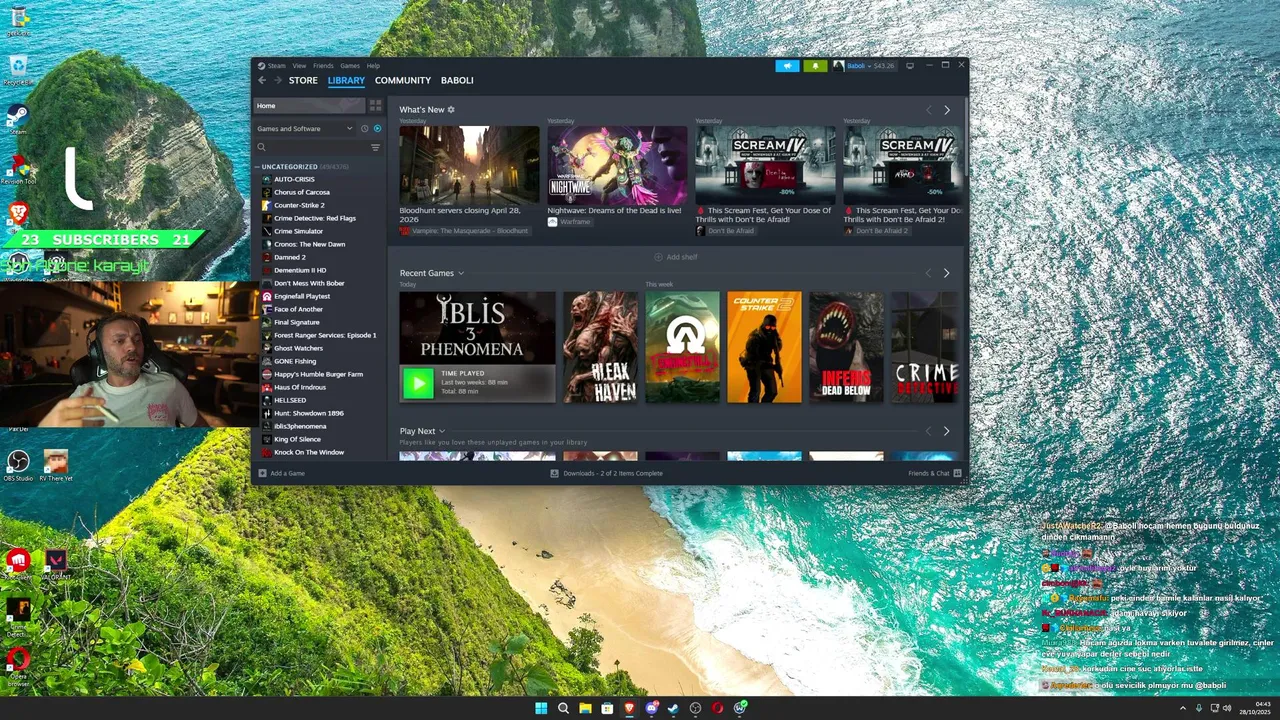Open the Games and Software filter dropdown

(305, 128)
